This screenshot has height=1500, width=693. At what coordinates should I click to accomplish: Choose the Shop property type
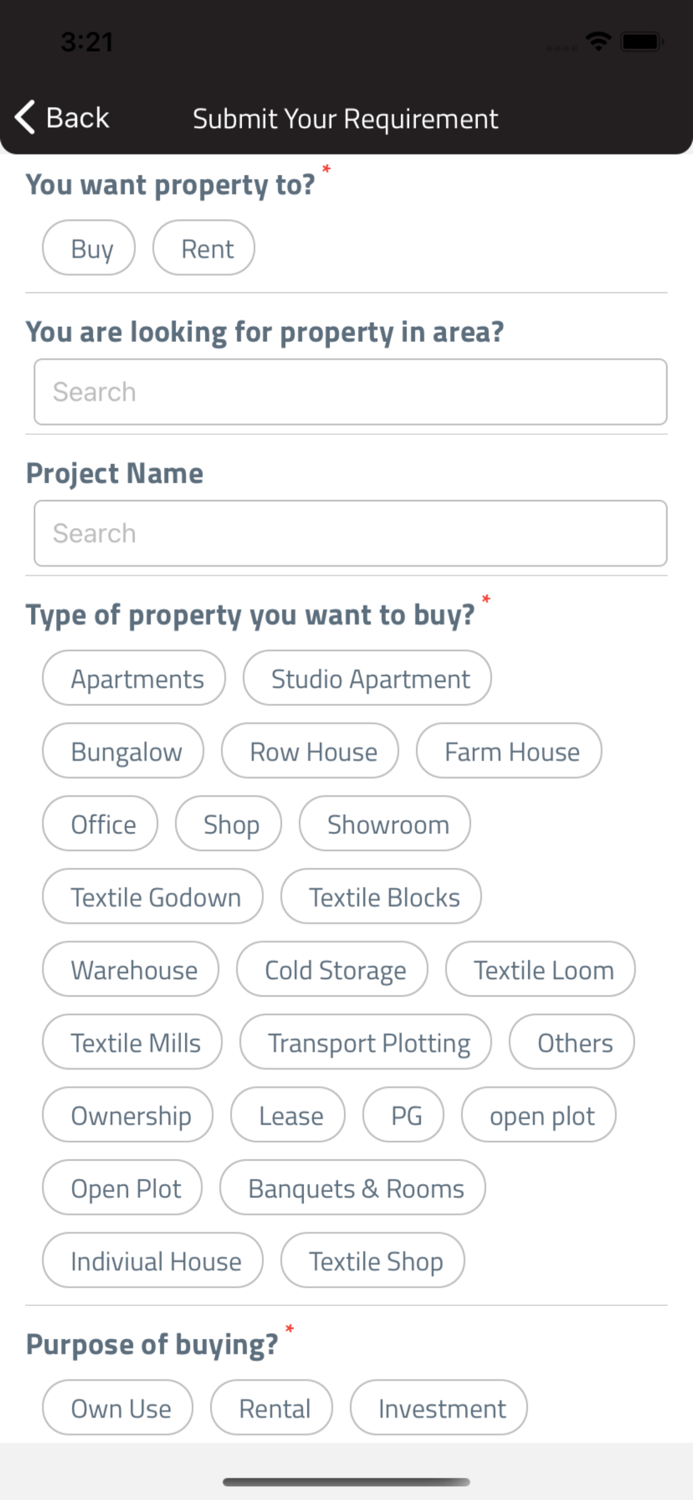(228, 824)
